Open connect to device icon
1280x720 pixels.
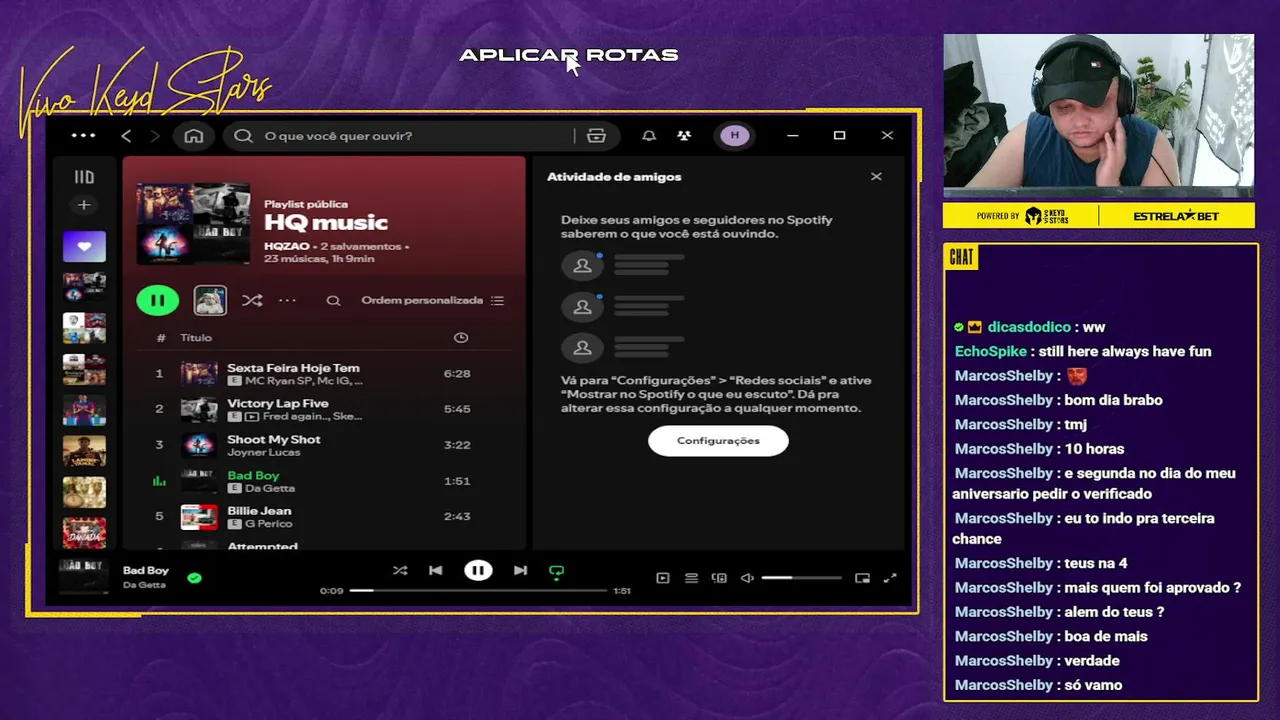719,578
